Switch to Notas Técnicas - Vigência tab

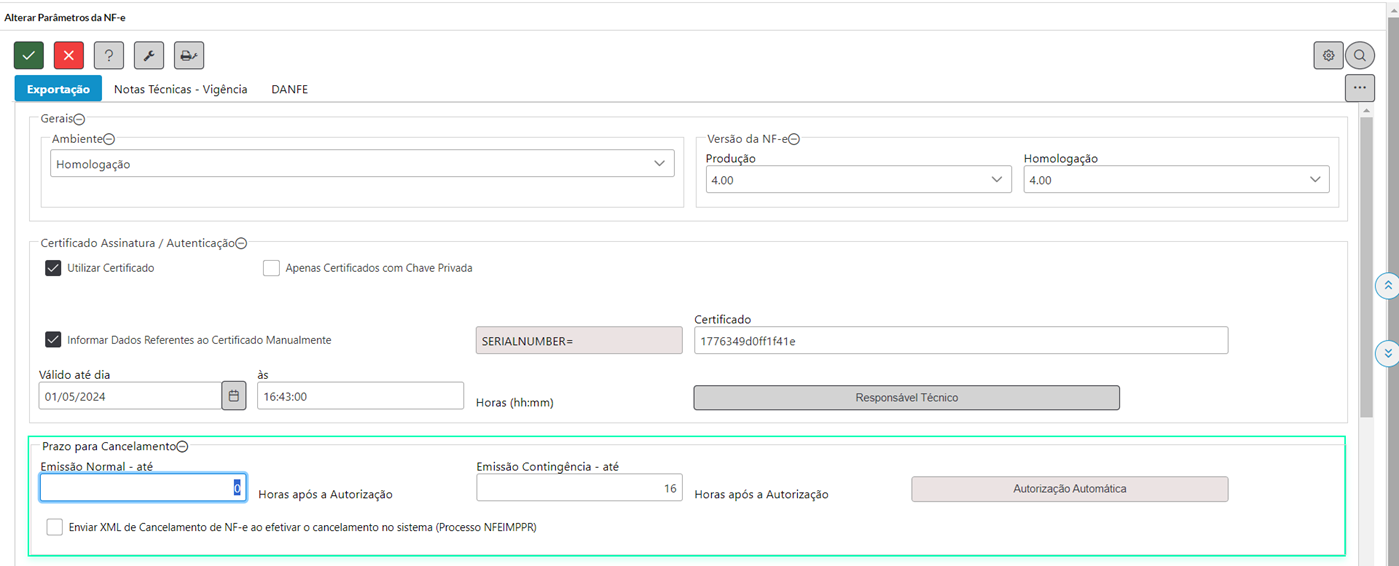tap(181, 89)
